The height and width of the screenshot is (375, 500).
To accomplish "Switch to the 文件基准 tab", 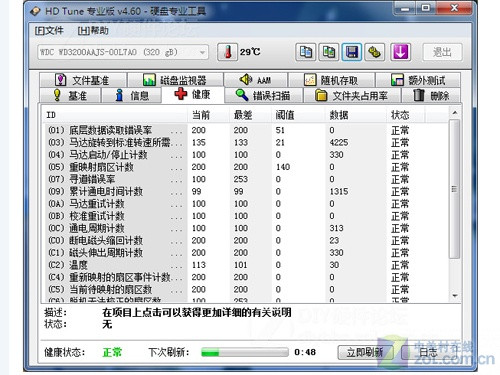I will 82,80.
